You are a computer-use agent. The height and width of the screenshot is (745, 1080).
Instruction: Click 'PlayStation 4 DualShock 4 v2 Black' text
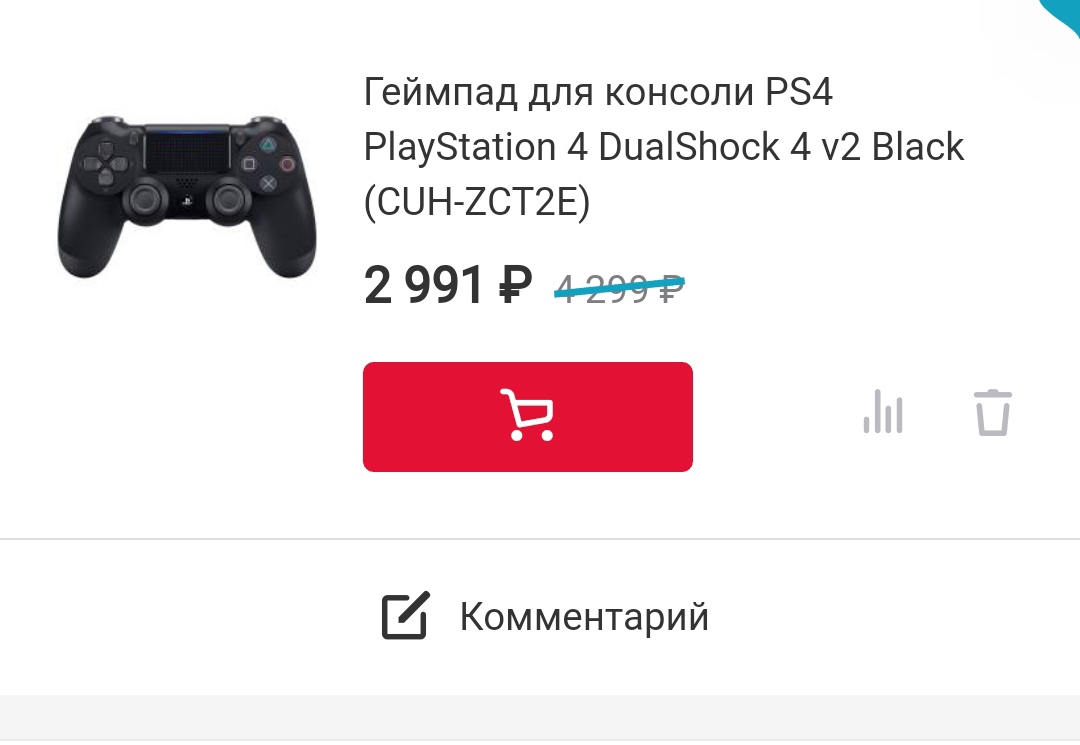(664, 147)
